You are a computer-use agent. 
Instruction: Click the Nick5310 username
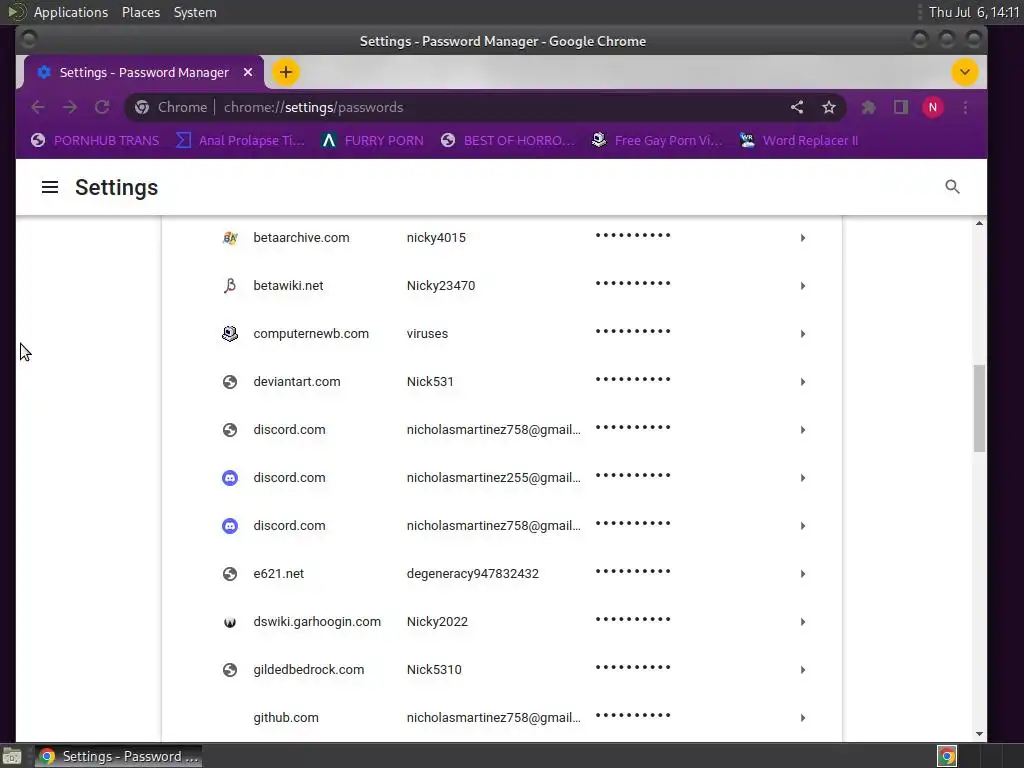[434, 669]
